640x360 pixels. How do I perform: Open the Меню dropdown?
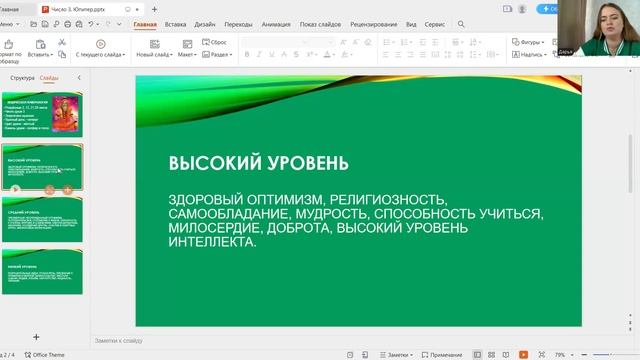[x=9, y=24]
